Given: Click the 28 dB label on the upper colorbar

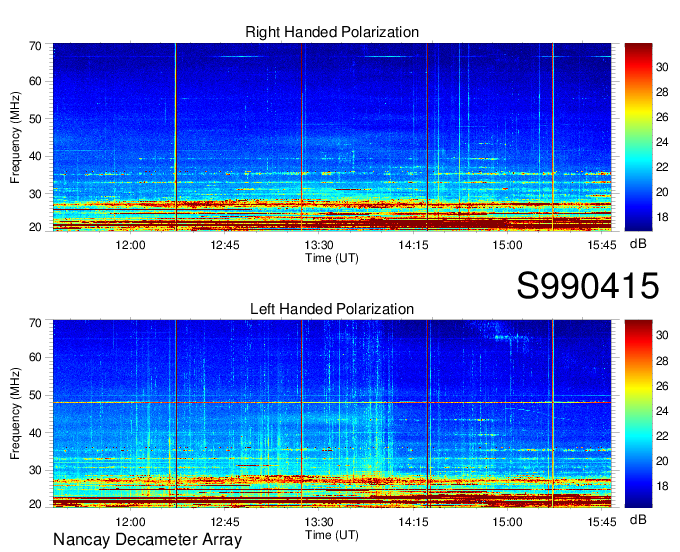Looking at the screenshot, I should [662, 92].
